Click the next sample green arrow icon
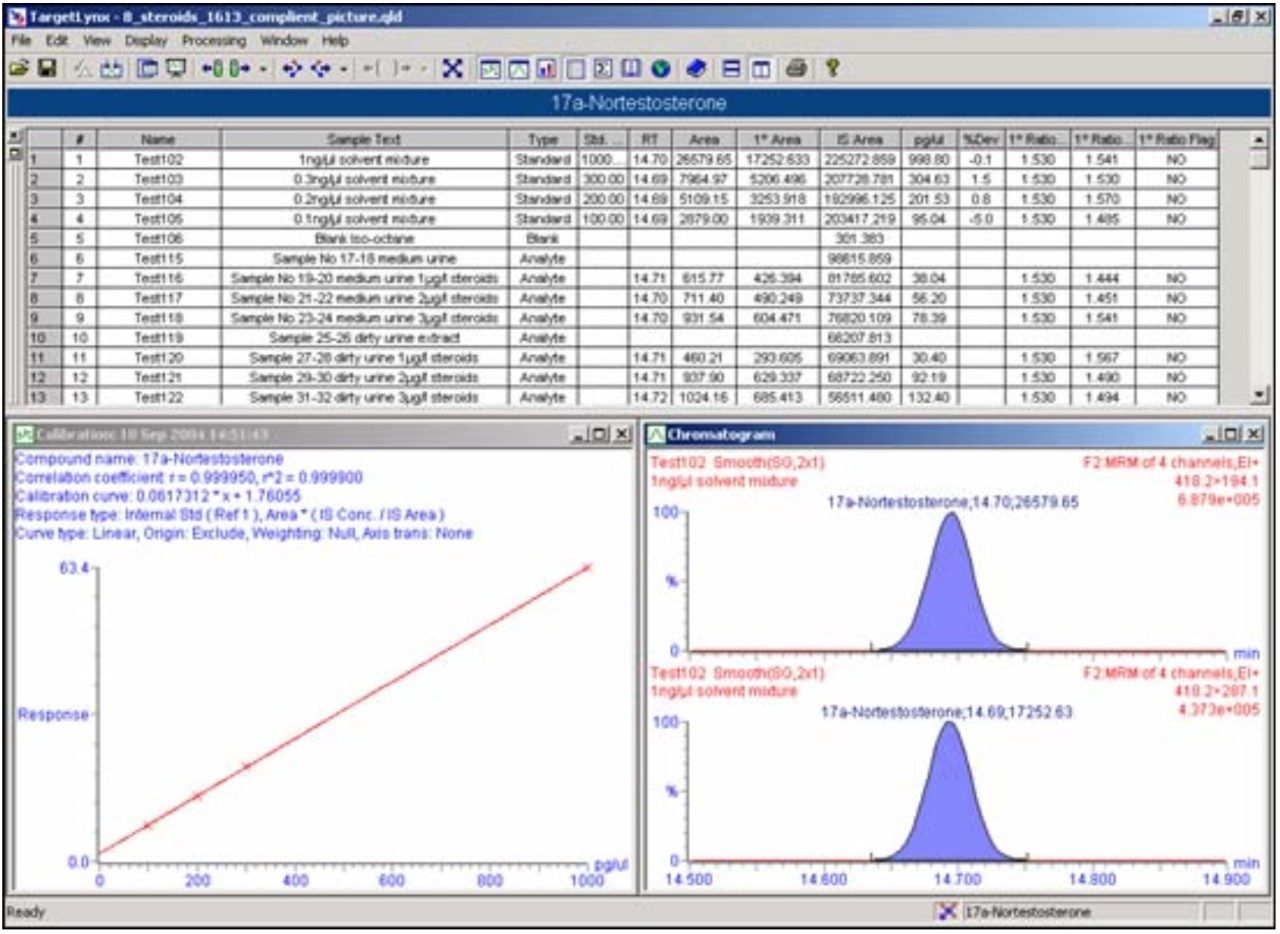The image size is (1280, 934). 239,68
